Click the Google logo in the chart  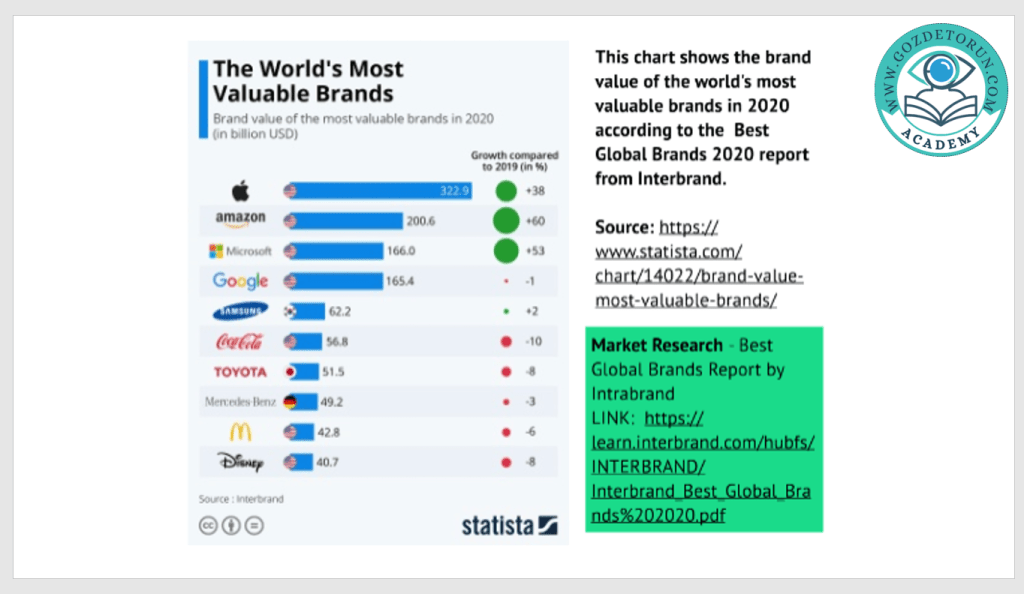pos(240,281)
